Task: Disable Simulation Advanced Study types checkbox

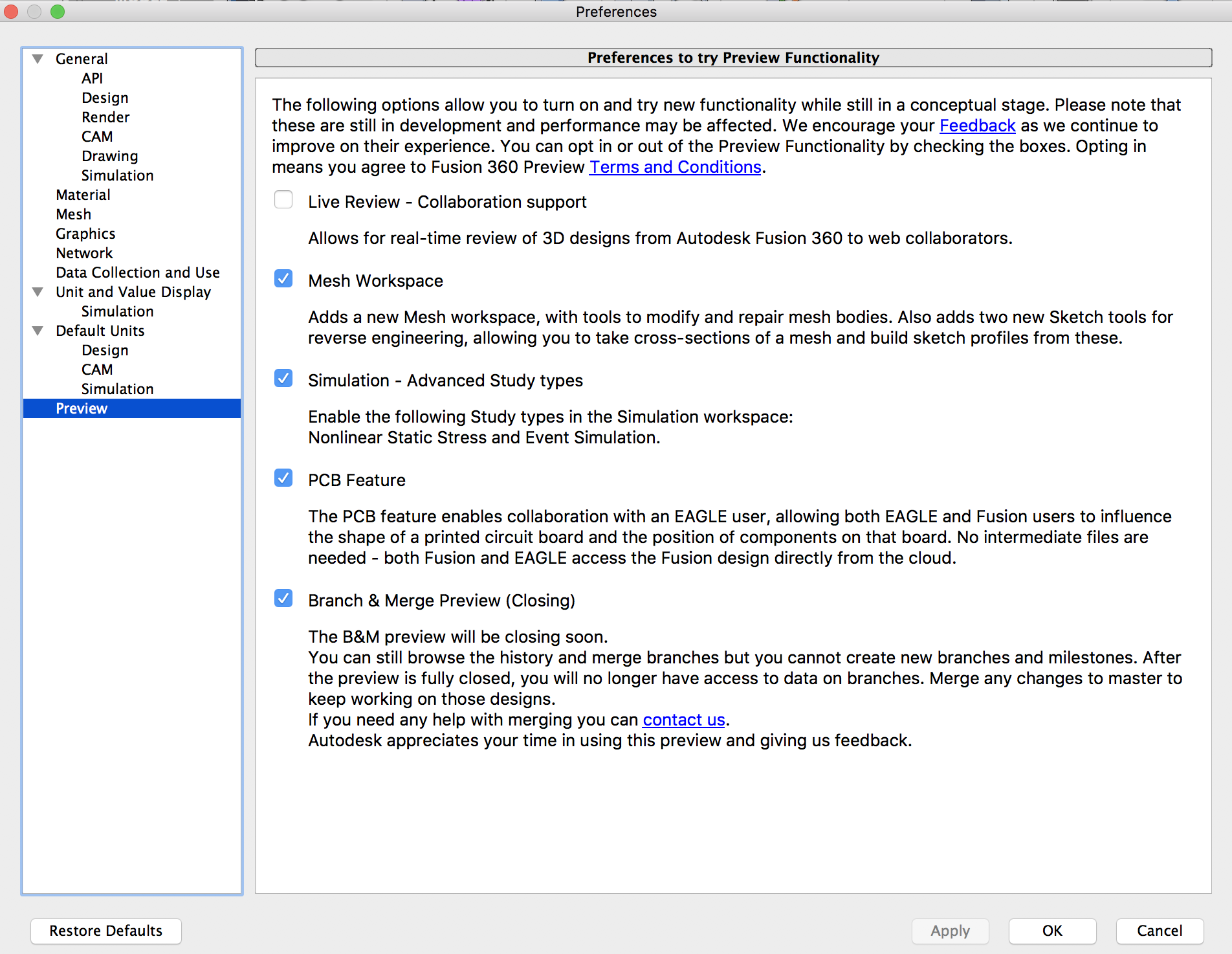Action: click(283, 378)
